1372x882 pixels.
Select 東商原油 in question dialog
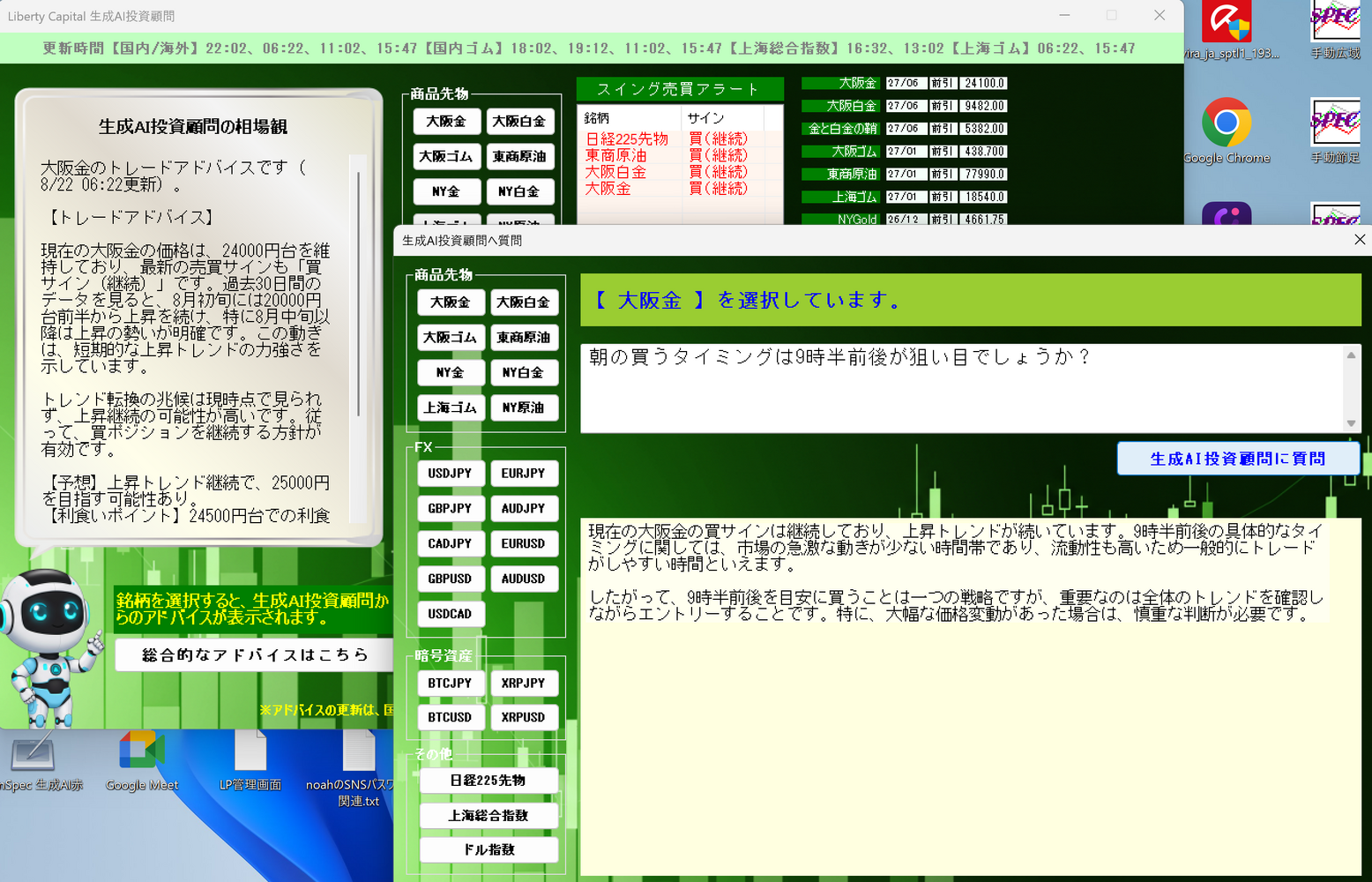(523, 338)
